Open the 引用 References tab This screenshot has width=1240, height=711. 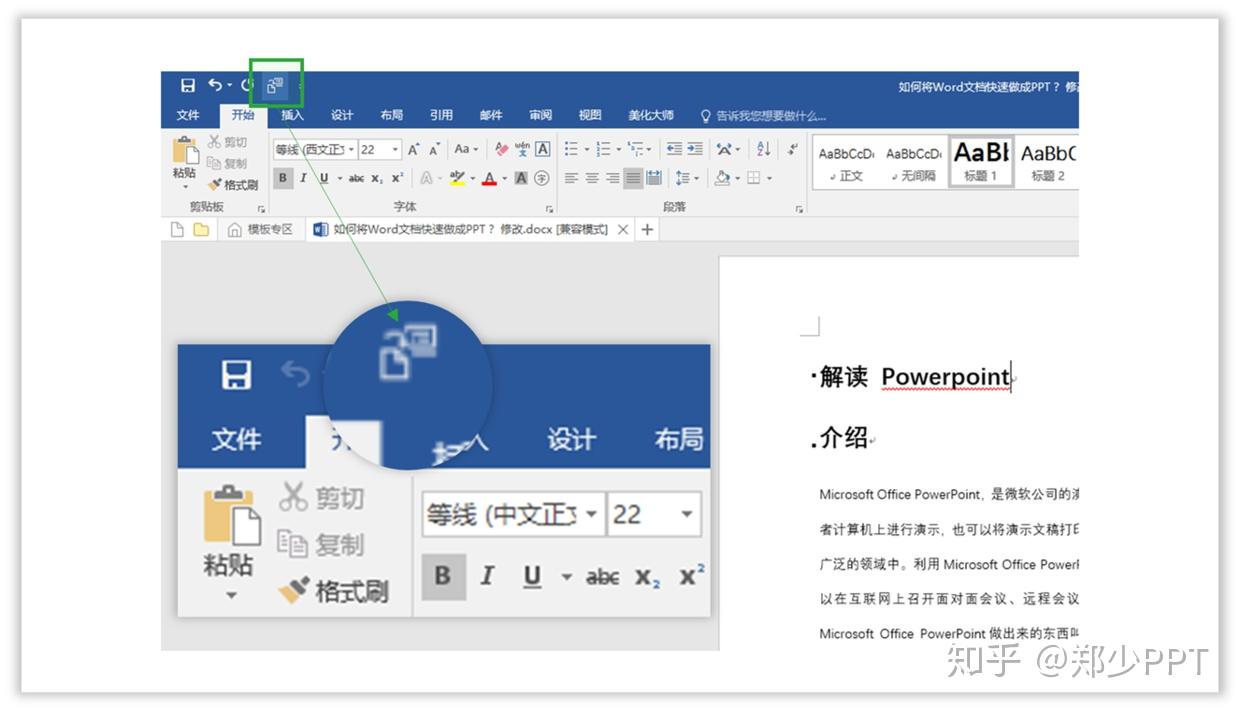[441, 115]
